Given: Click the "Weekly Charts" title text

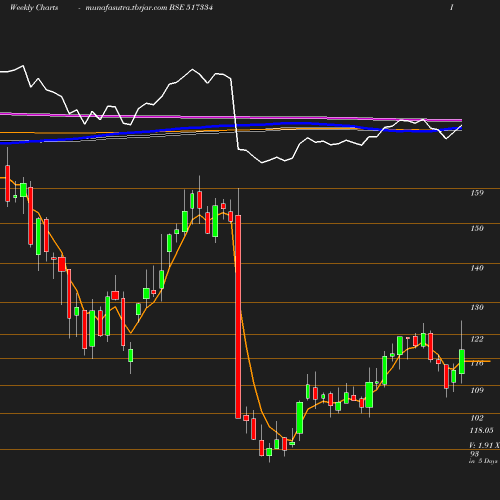Looking at the screenshot, I should click(x=34, y=8).
